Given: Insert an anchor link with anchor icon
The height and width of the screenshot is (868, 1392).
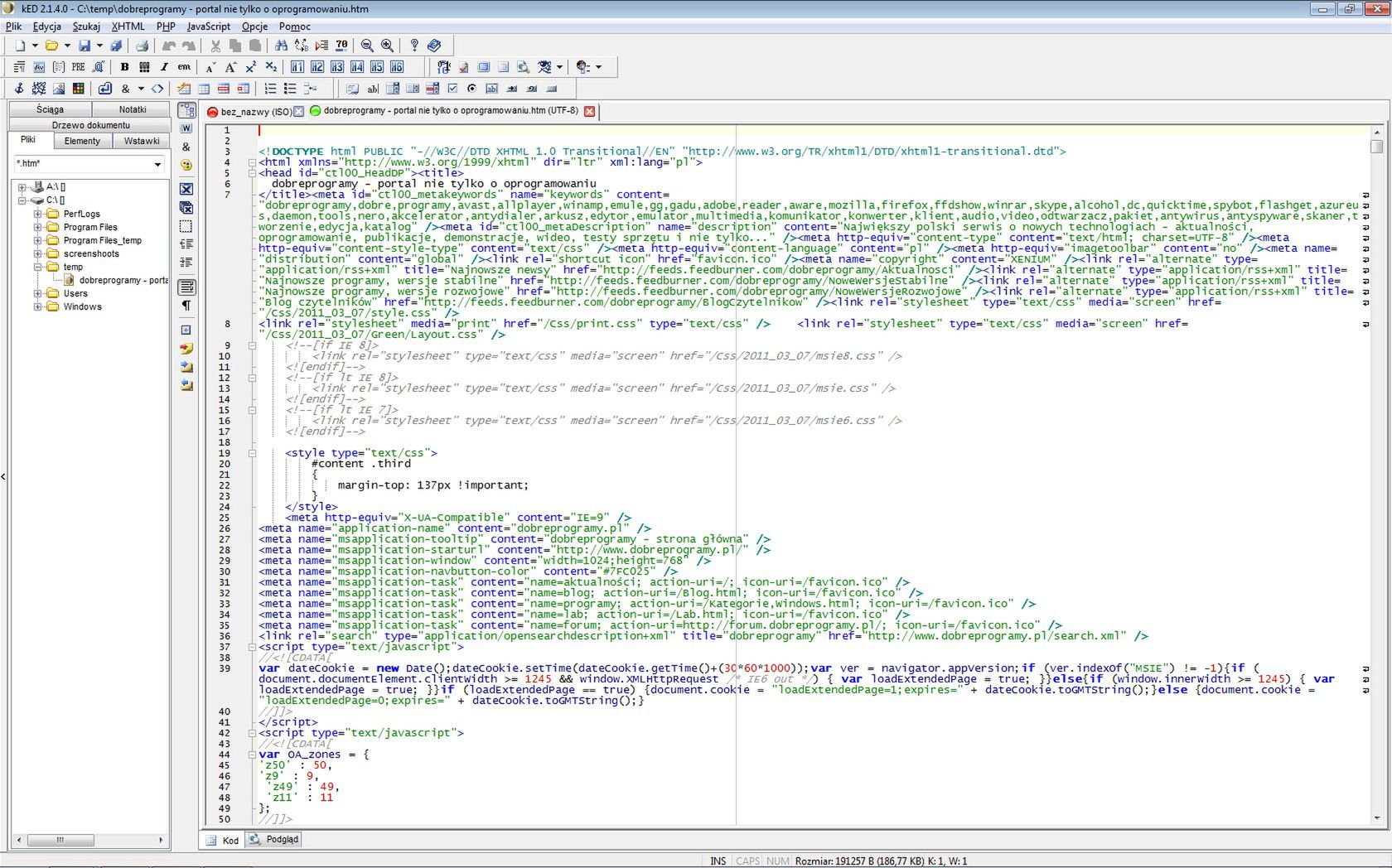Looking at the screenshot, I should (x=19, y=89).
